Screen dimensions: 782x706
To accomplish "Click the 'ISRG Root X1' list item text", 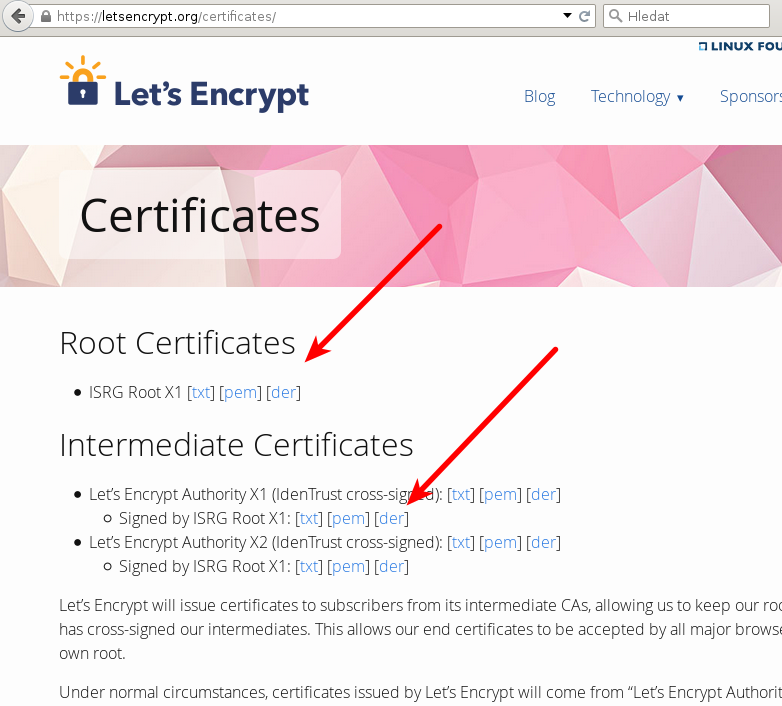I will pos(135,392).
